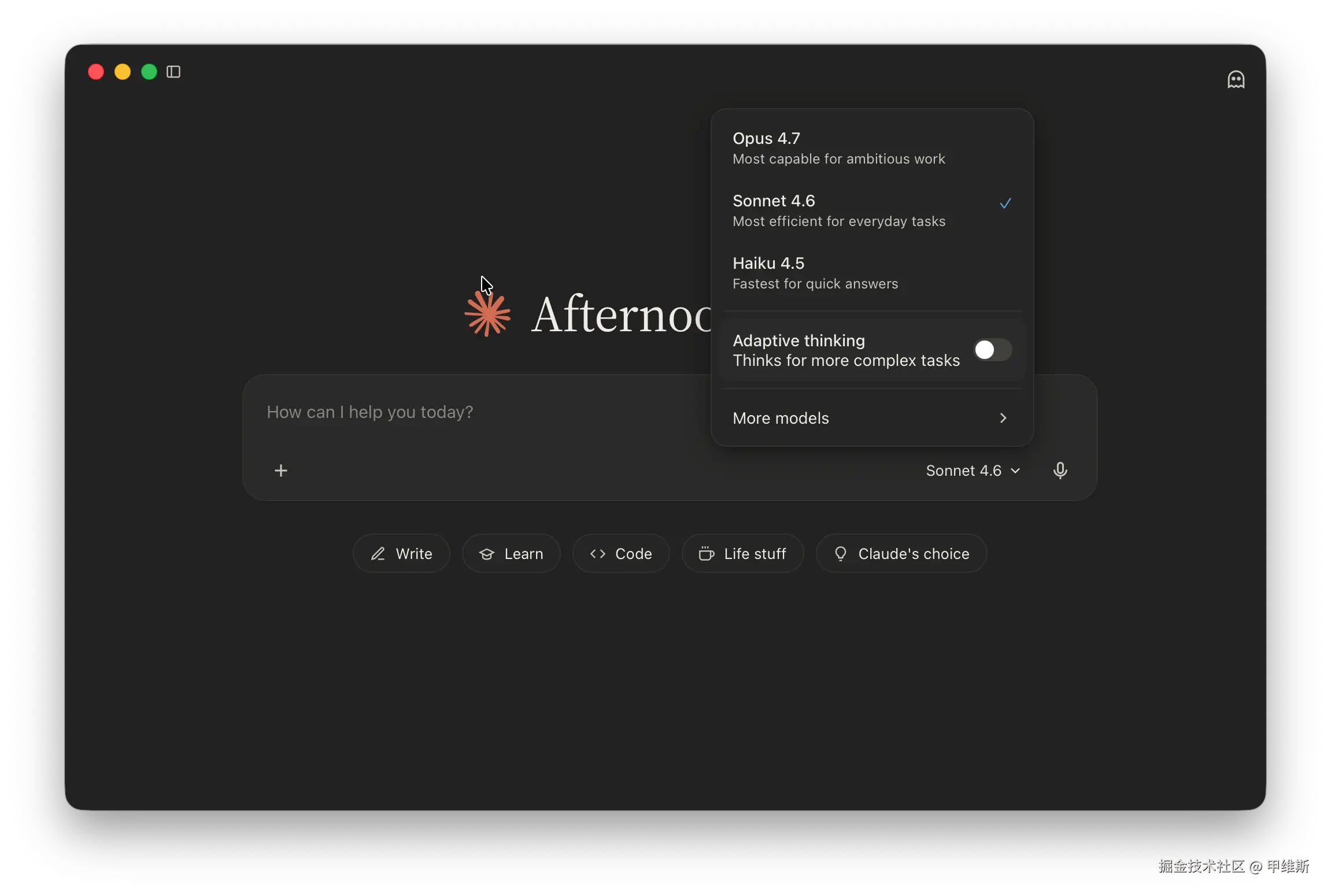The height and width of the screenshot is (896, 1331).
Task: Click the Claude's choice chip
Action: [x=901, y=553]
